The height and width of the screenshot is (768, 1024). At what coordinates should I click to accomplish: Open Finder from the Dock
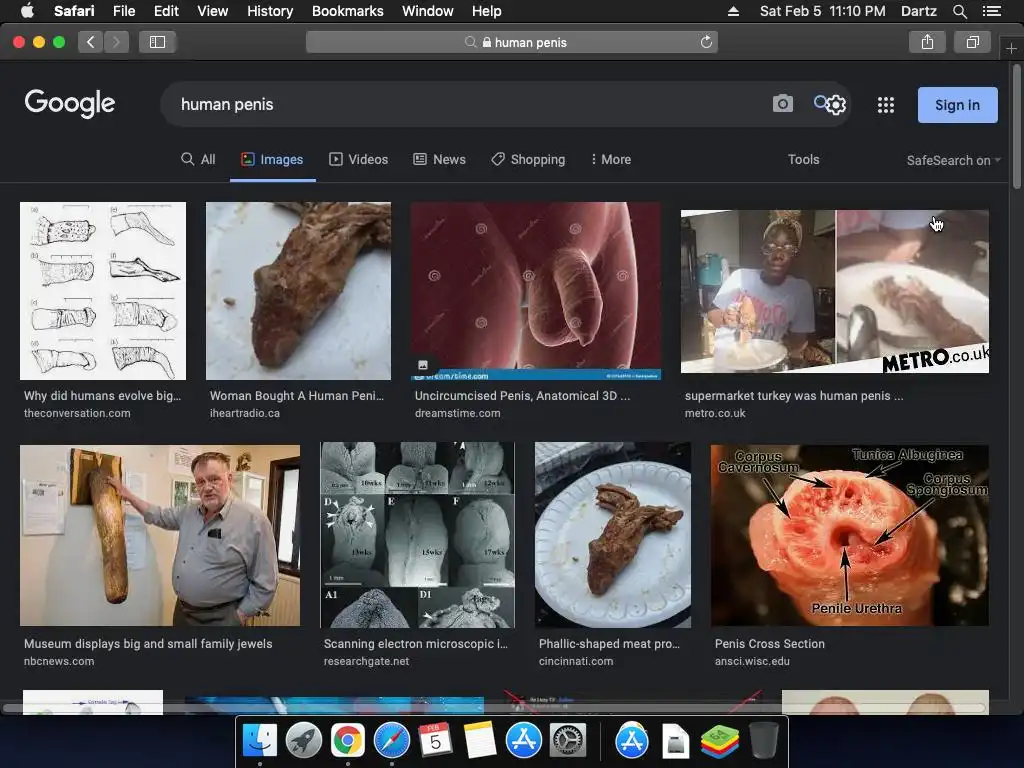[260, 741]
